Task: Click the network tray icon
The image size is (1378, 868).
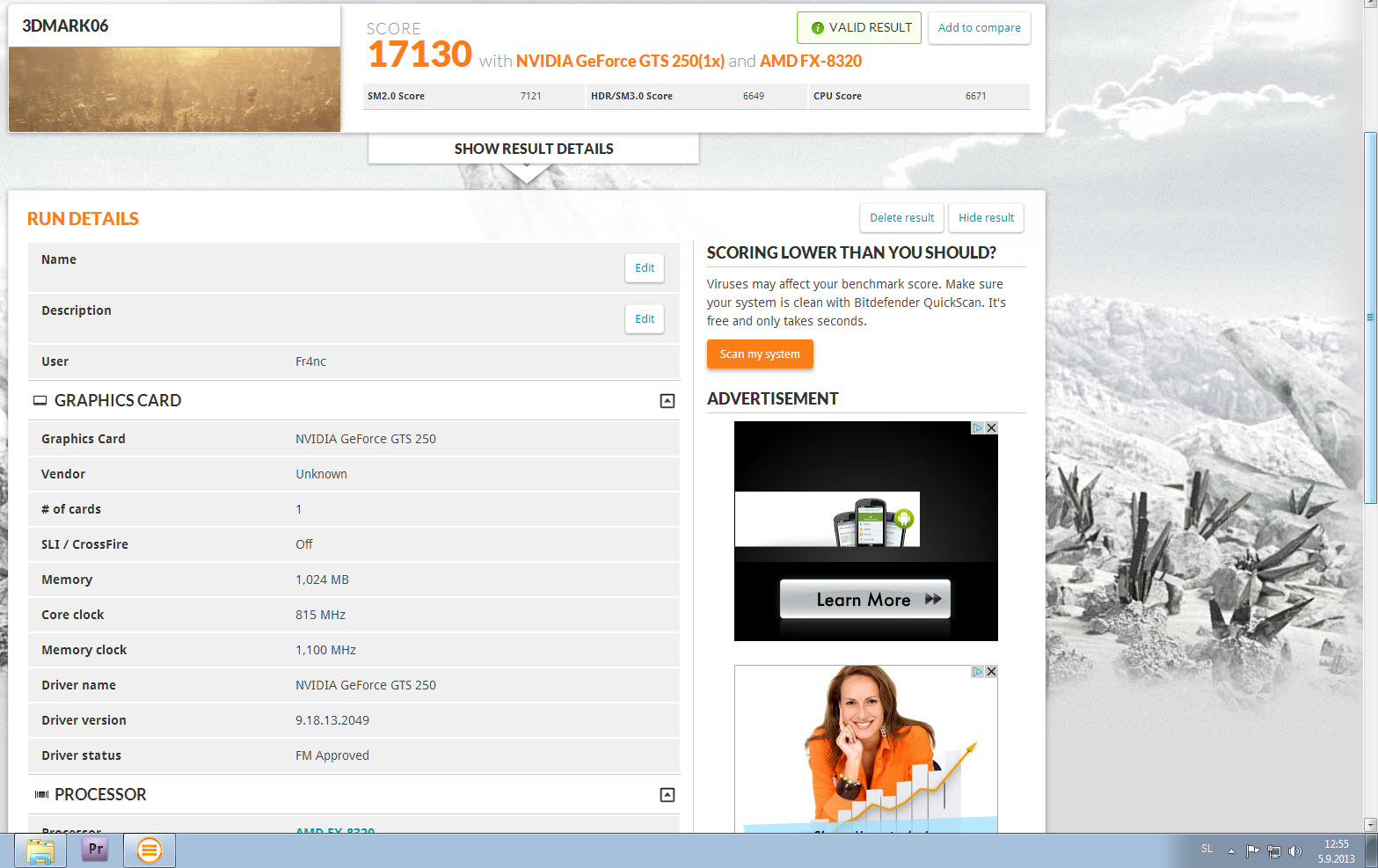Action: [1273, 850]
